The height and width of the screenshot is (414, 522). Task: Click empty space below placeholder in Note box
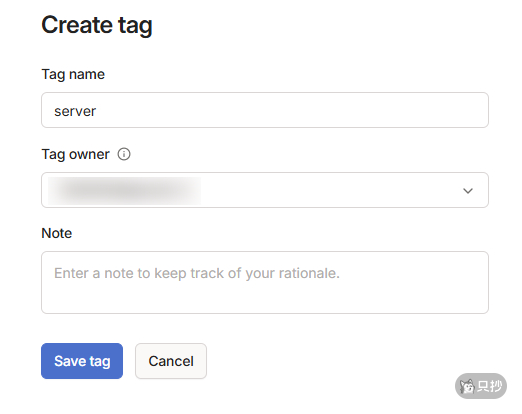pos(265,297)
